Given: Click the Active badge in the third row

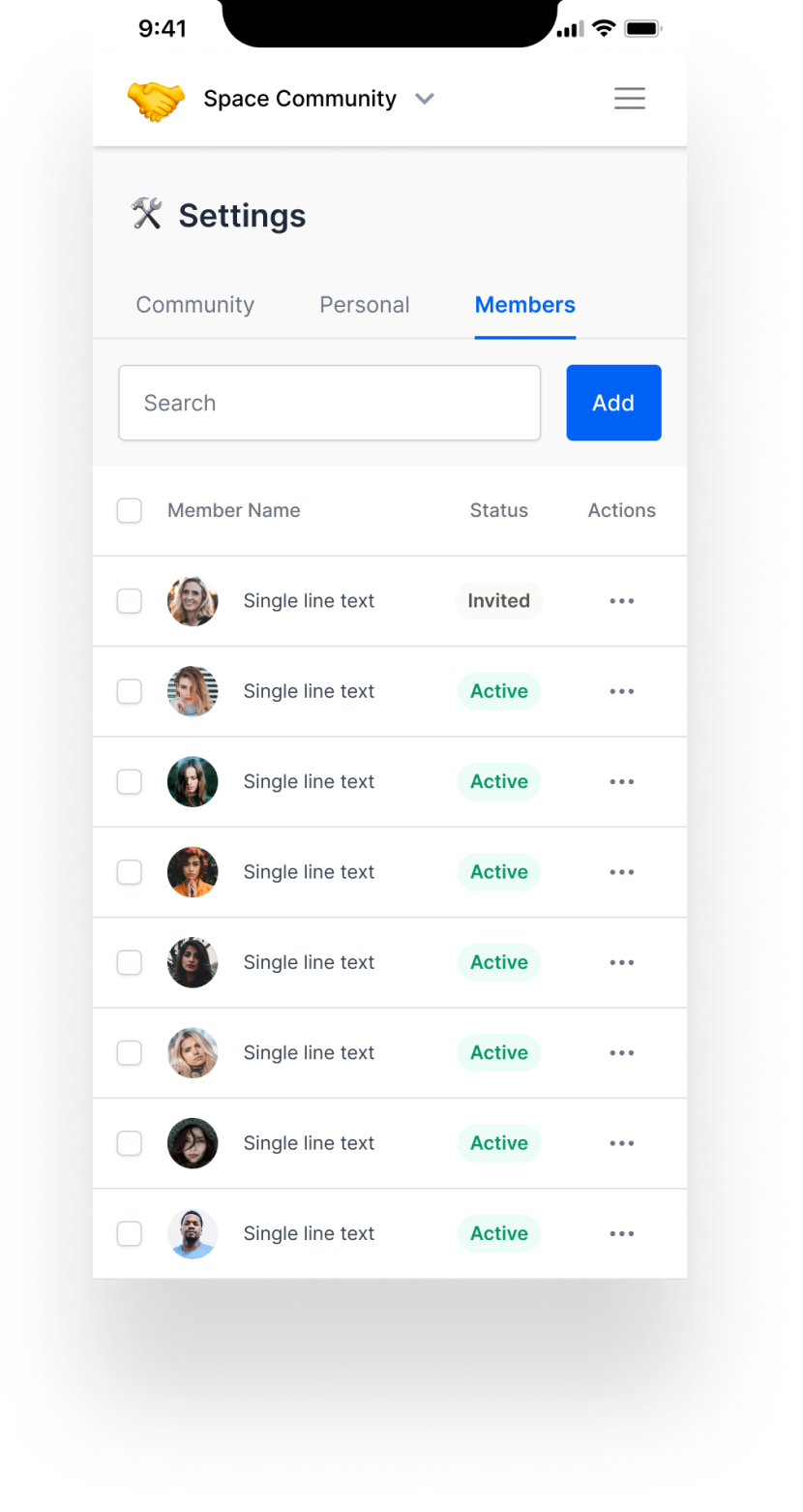Looking at the screenshot, I should 499,782.
